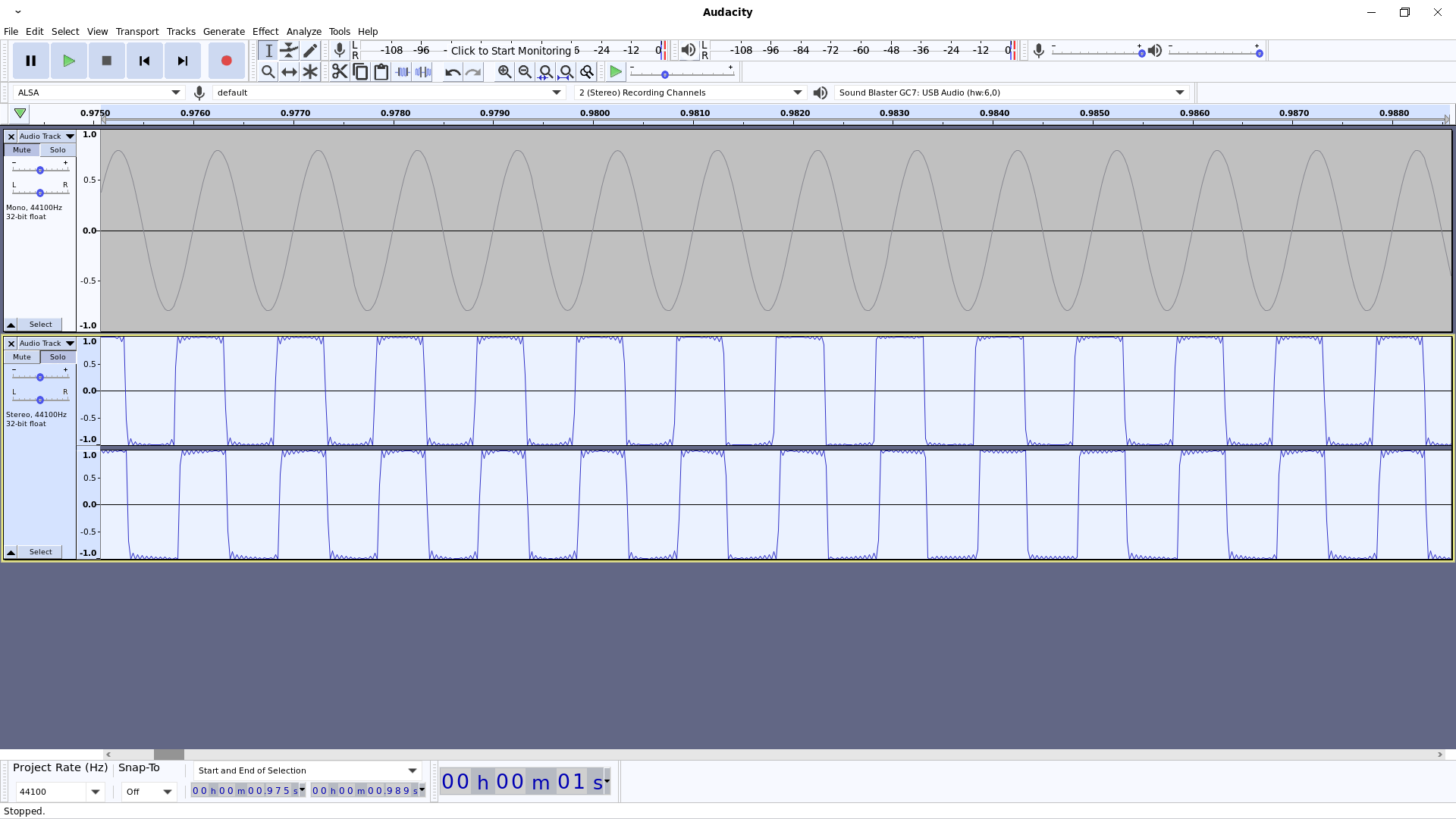
Task: Click the Zoom Toggle icon
Action: point(586,72)
